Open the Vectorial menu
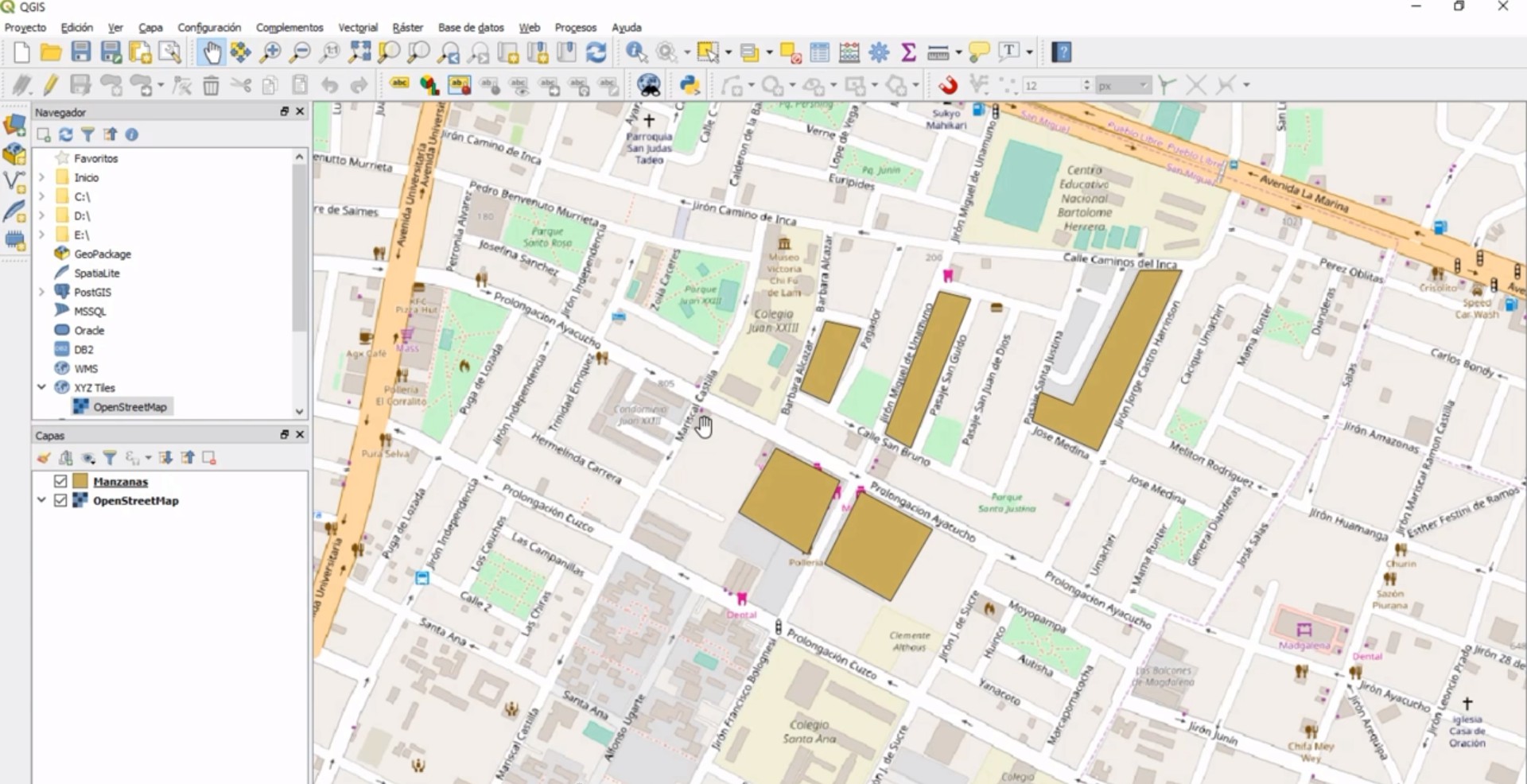Screen dimensions: 1527x784 tap(358, 27)
